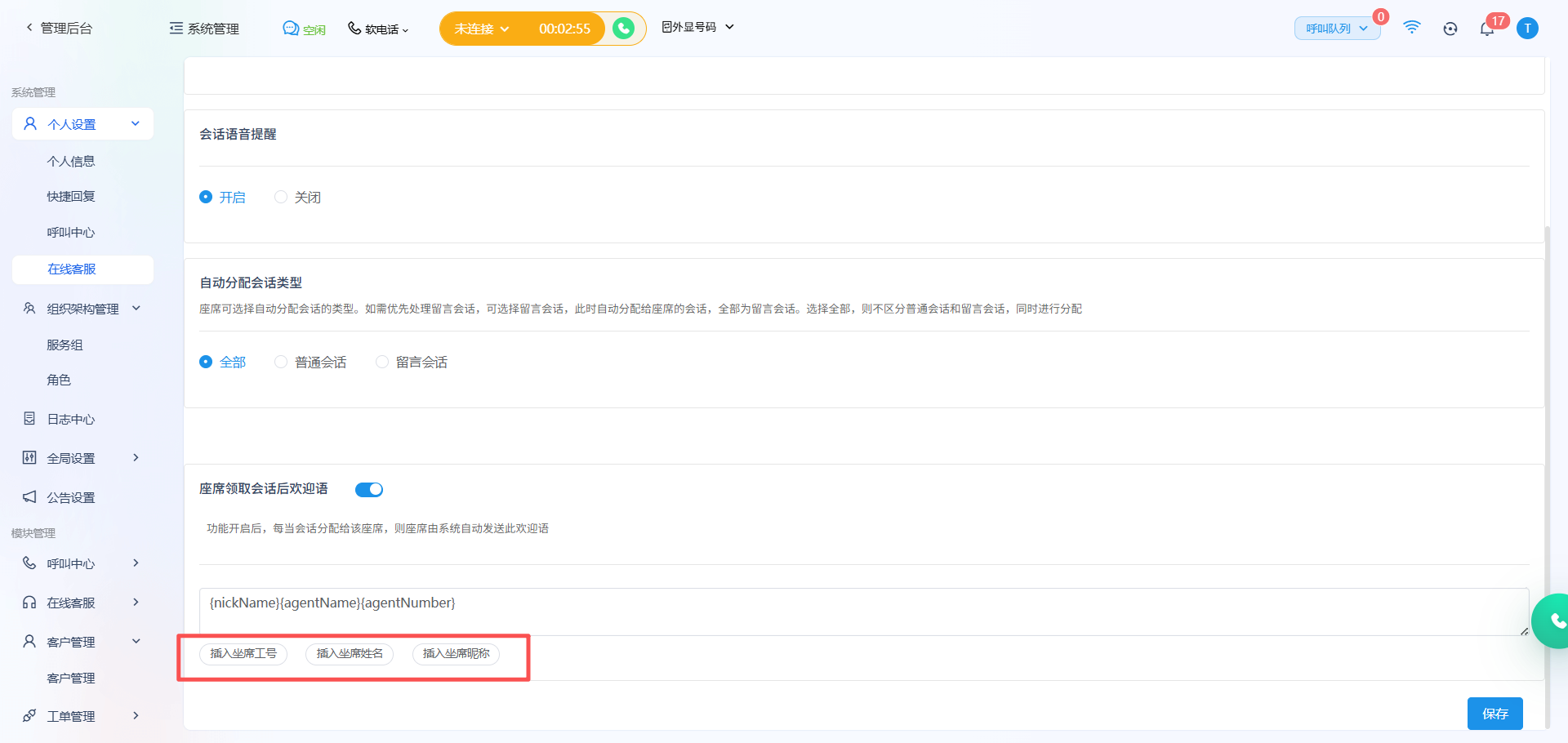Viewport: 1568px width, 743px height.
Task: Expand the 在线客服 arrow under 模块管理
Action: (136, 603)
